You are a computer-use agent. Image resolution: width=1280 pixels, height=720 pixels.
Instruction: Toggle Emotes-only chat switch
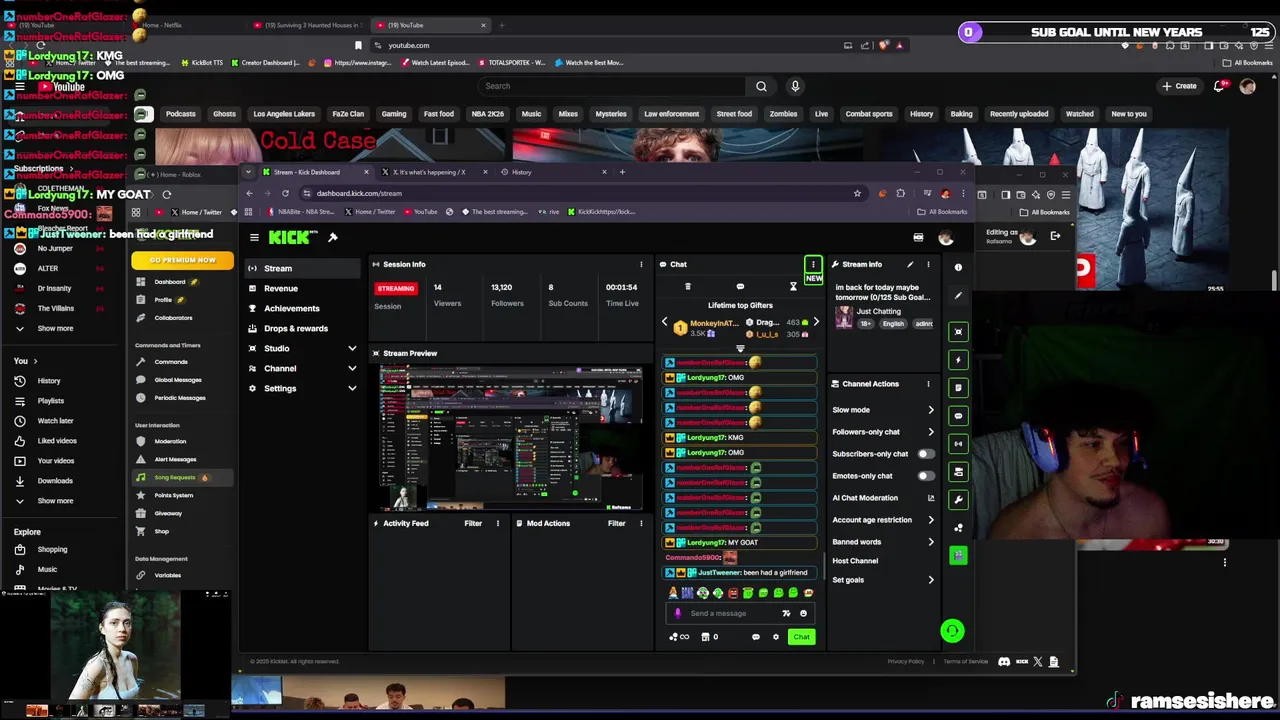click(926, 476)
